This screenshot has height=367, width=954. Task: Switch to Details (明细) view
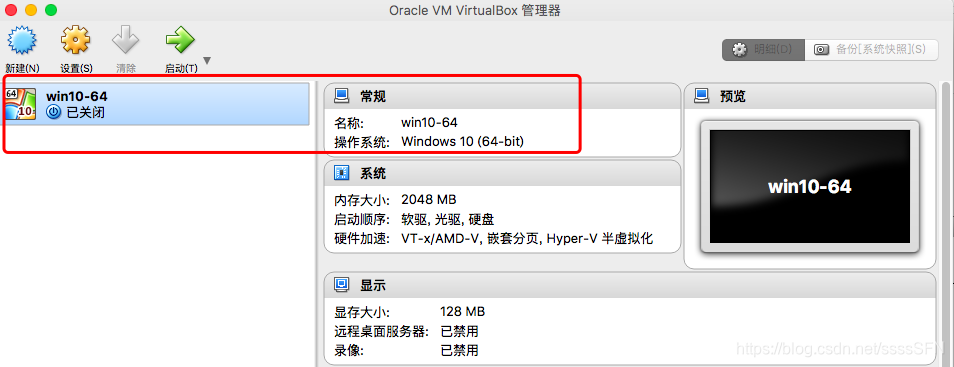tap(763, 50)
